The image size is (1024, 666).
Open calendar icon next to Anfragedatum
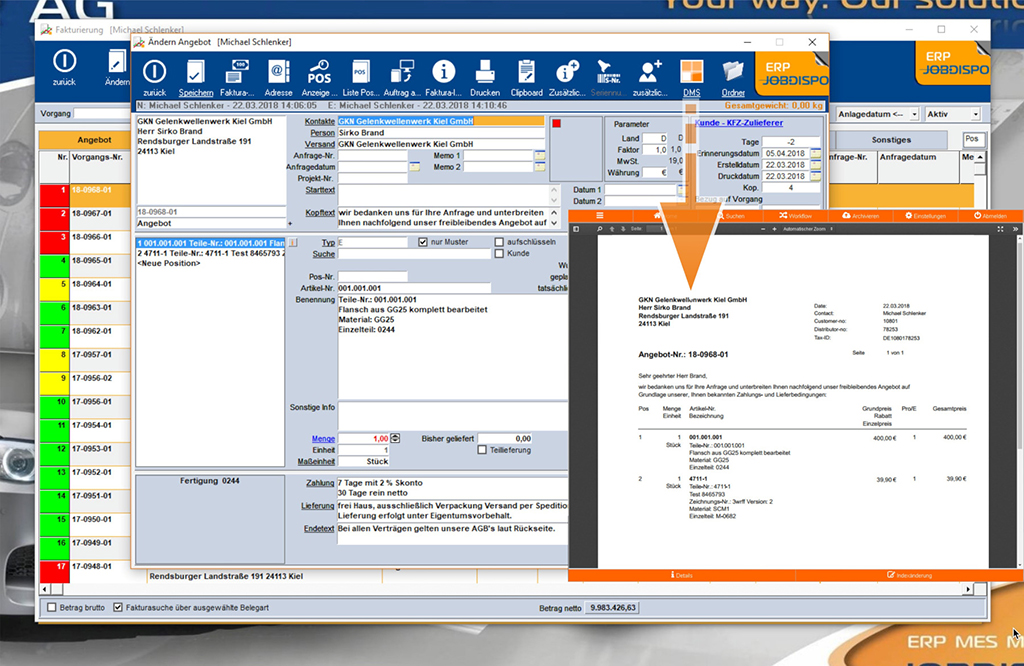(x=414, y=167)
